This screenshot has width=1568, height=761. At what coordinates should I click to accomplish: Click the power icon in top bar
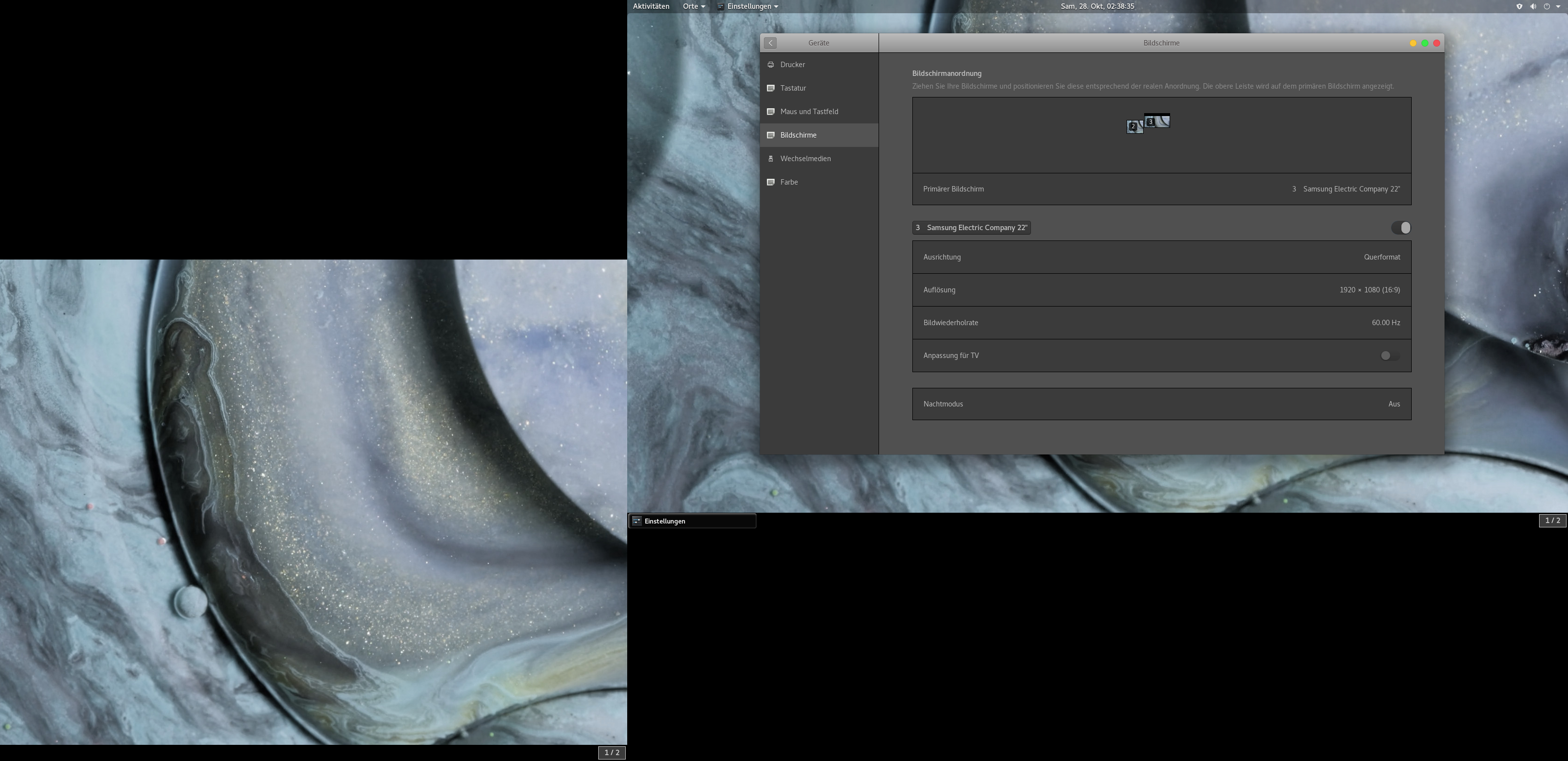coord(1547,6)
